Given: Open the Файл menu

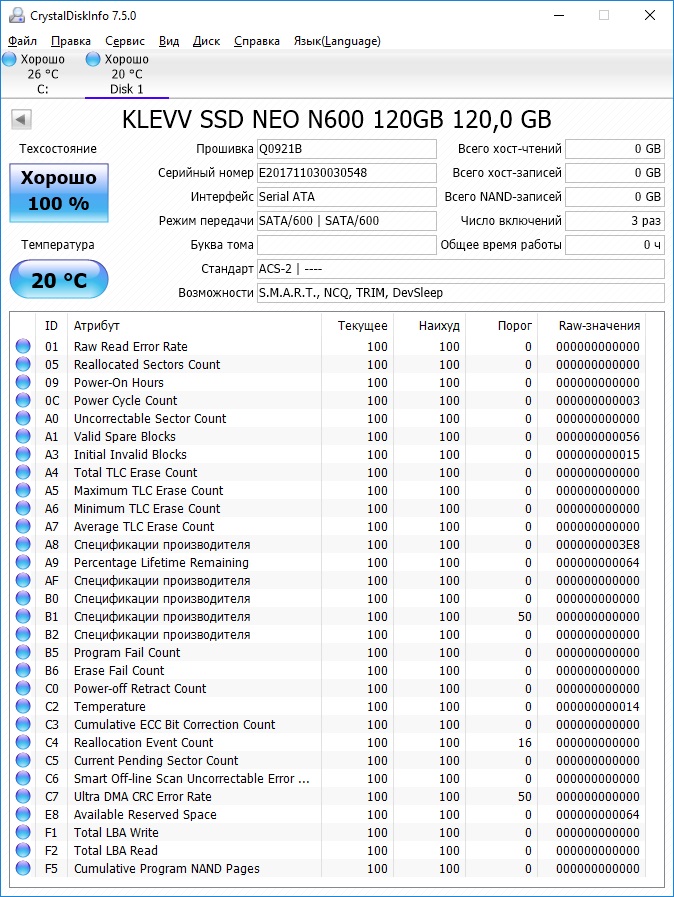Looking at the screenshot, I should pyautogui.click(x=22, y=41).
